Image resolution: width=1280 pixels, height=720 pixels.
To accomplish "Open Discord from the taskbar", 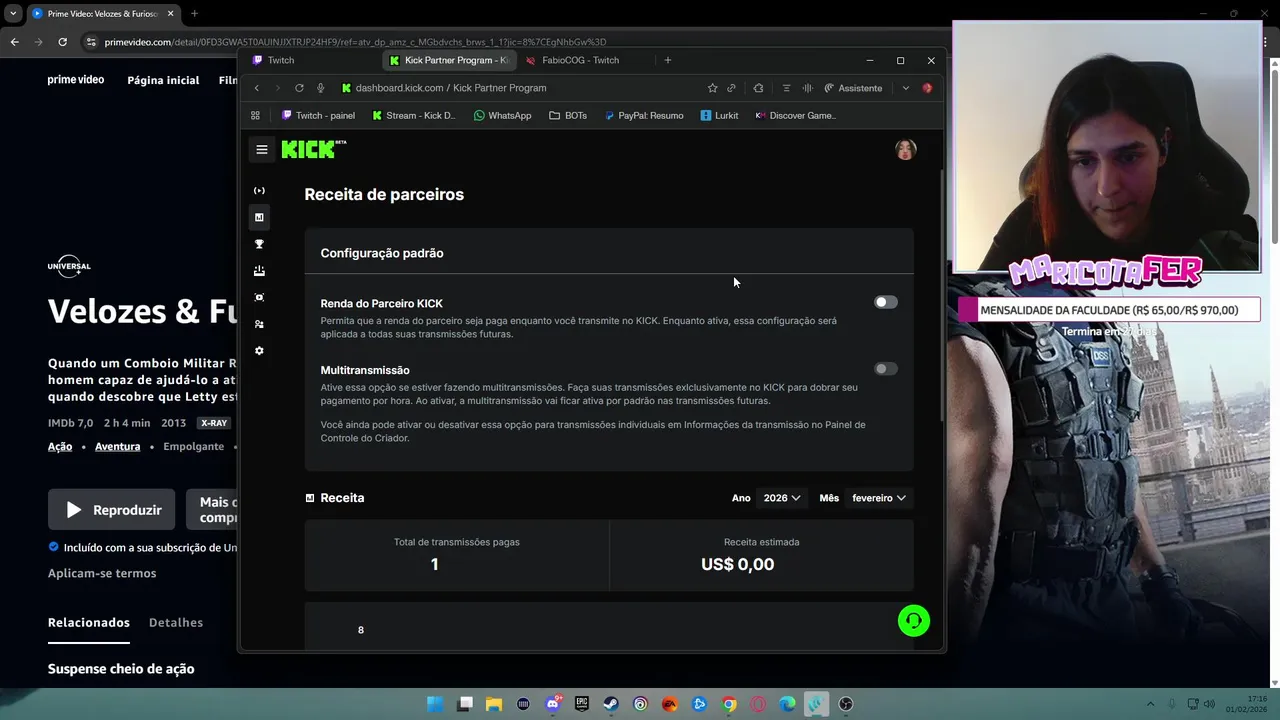I will tap(553, 704).
